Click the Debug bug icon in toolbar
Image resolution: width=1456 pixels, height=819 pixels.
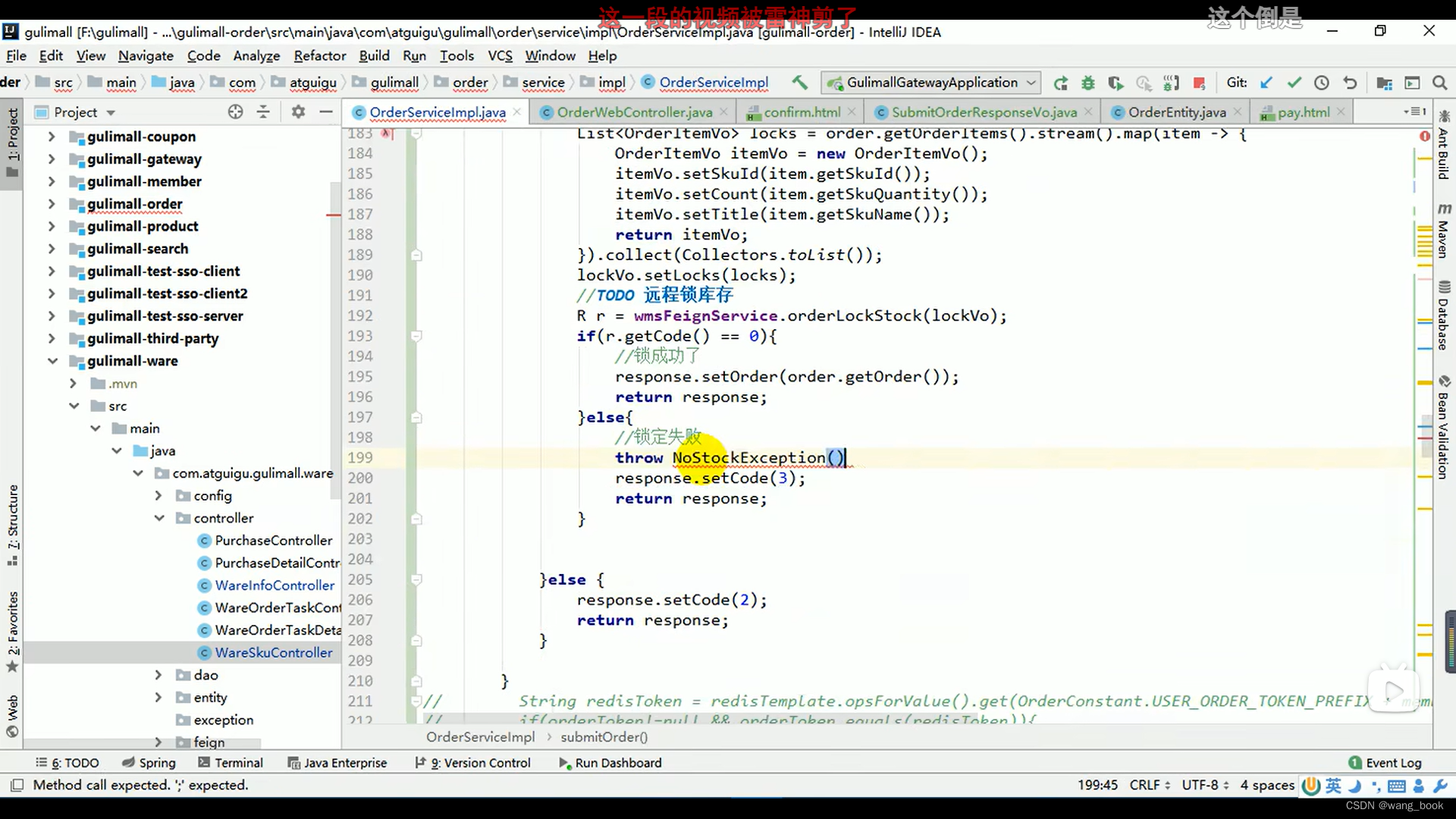[x=1087, y=83]
